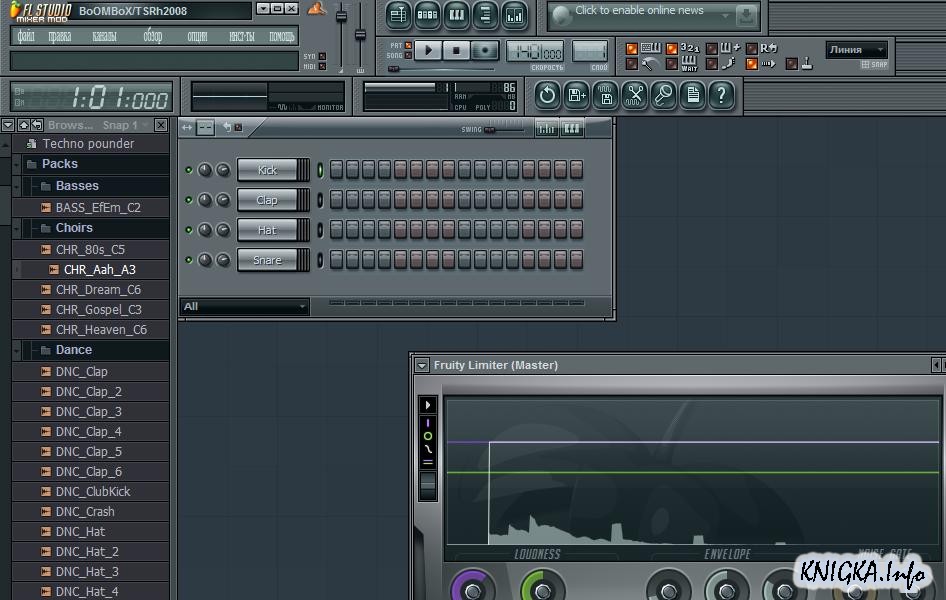The height and width of the screenshot is (600, 946).
Task: Toggle the metronome switch
Action: pyautogui.click(x=632, y=64)
